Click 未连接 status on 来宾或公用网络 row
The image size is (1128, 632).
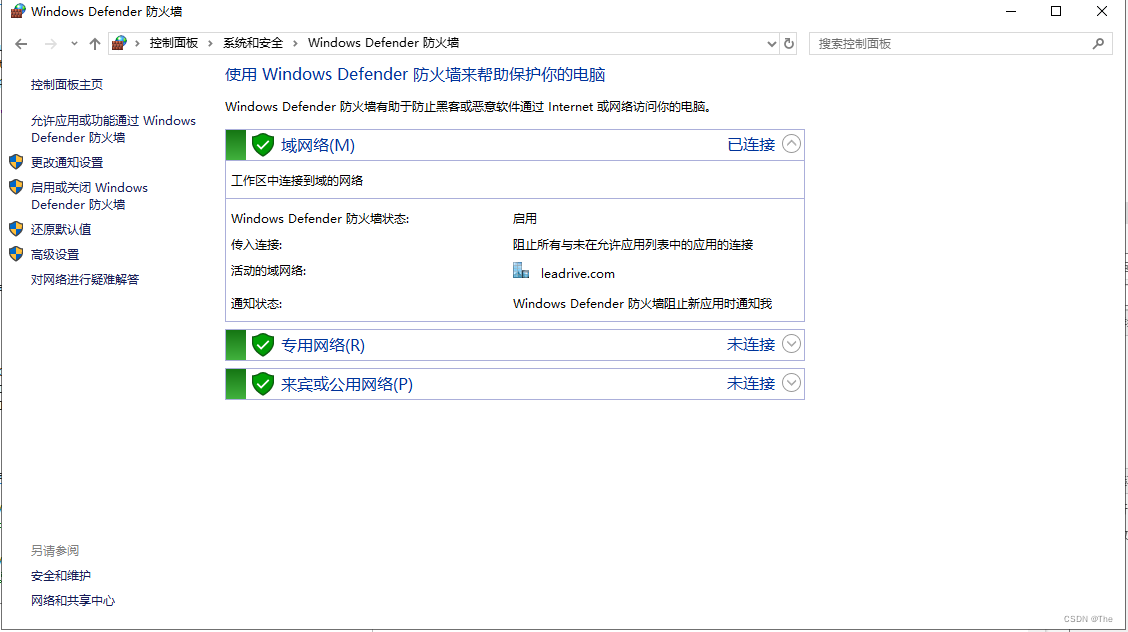[x=751, y=383]
